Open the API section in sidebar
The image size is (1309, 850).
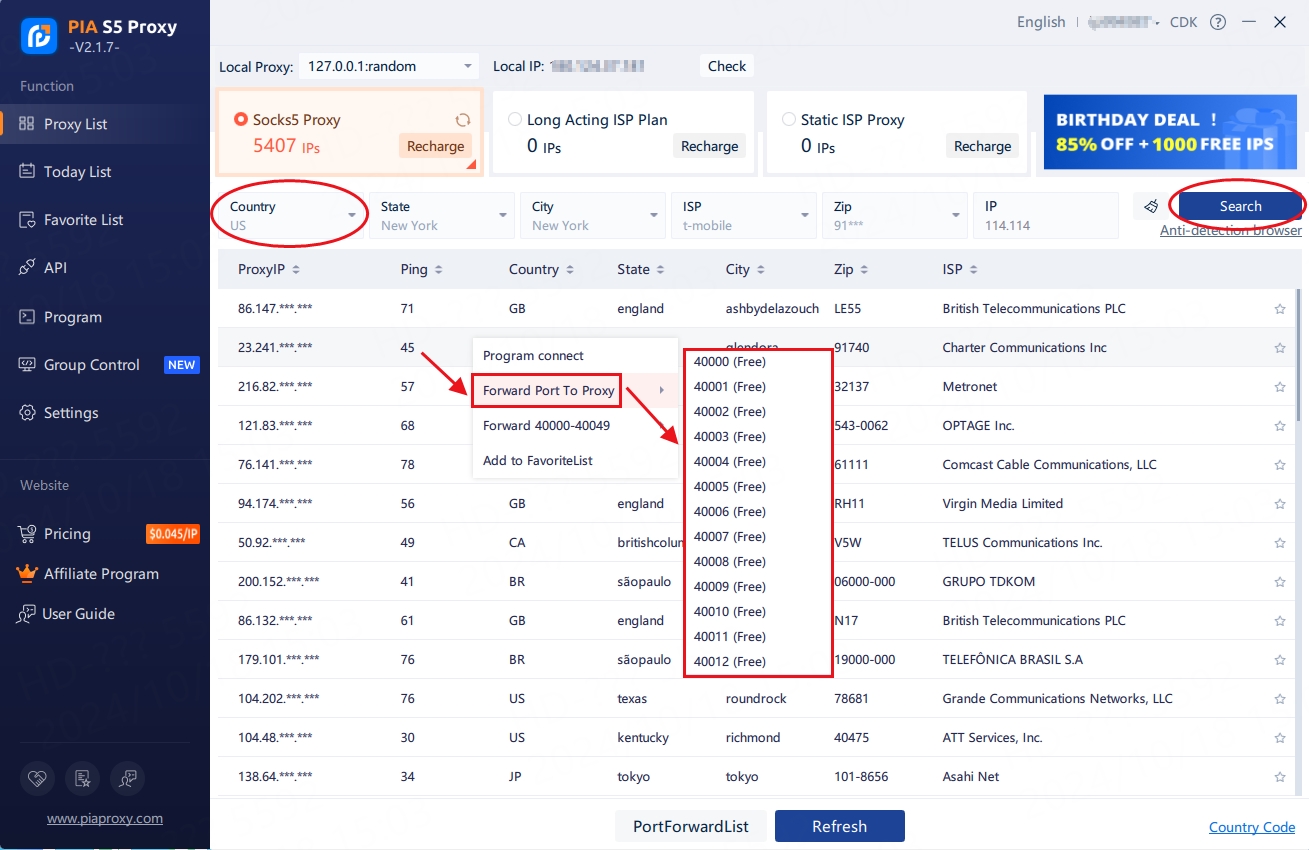click(55, 268)
